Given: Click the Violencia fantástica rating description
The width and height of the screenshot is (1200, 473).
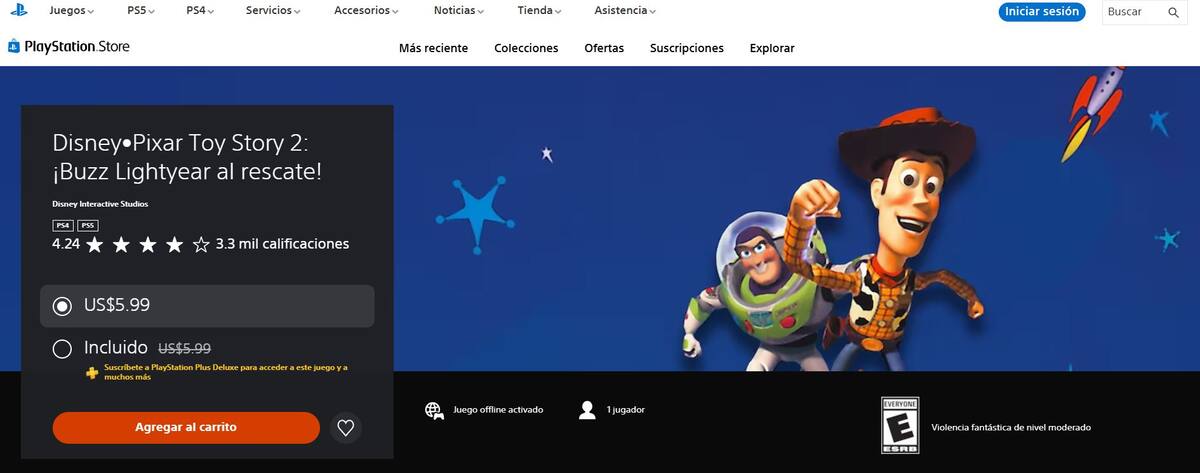Looking at the screenshot, I should coord(1011,427).
